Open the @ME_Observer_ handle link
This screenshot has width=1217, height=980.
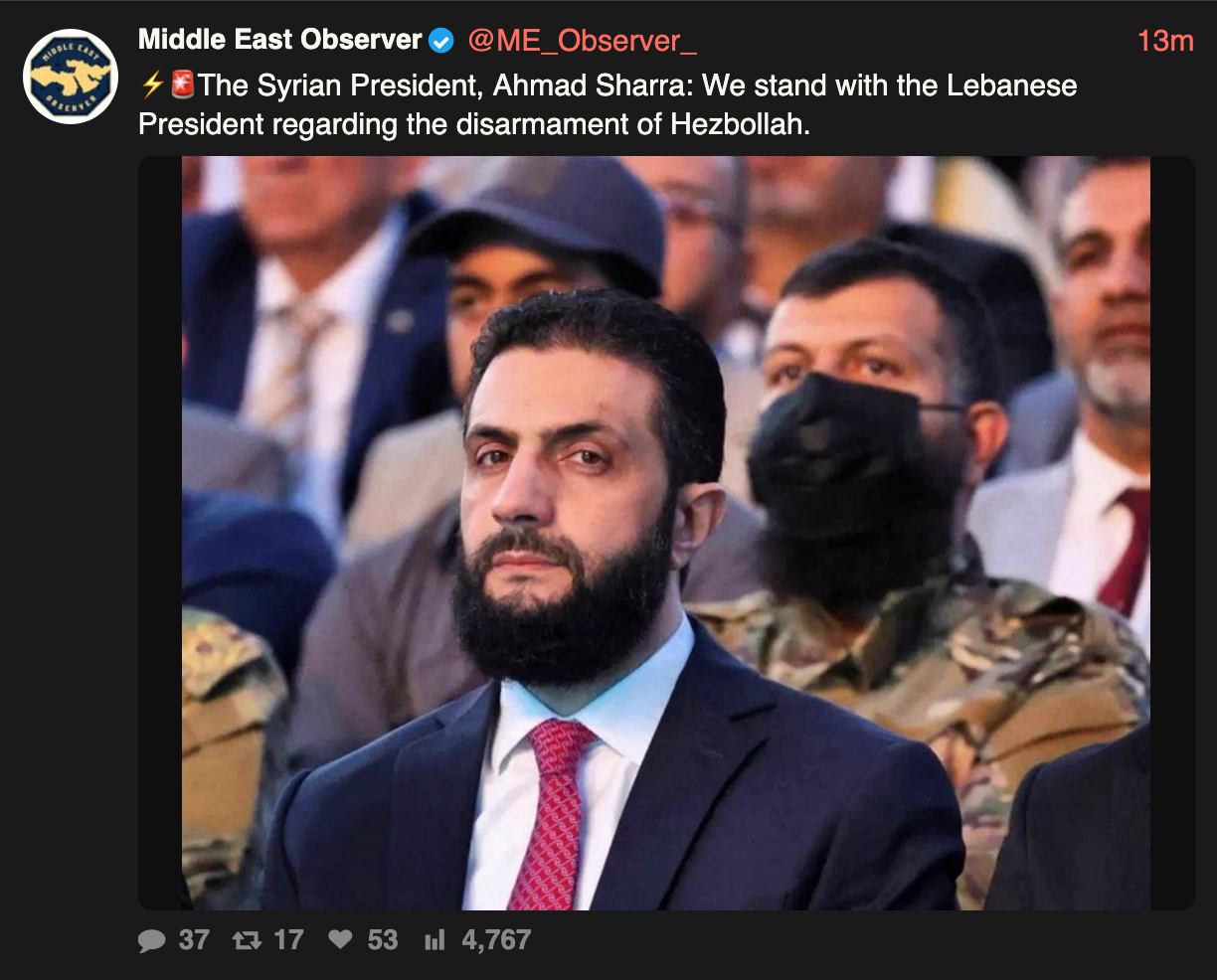[582, 41]
